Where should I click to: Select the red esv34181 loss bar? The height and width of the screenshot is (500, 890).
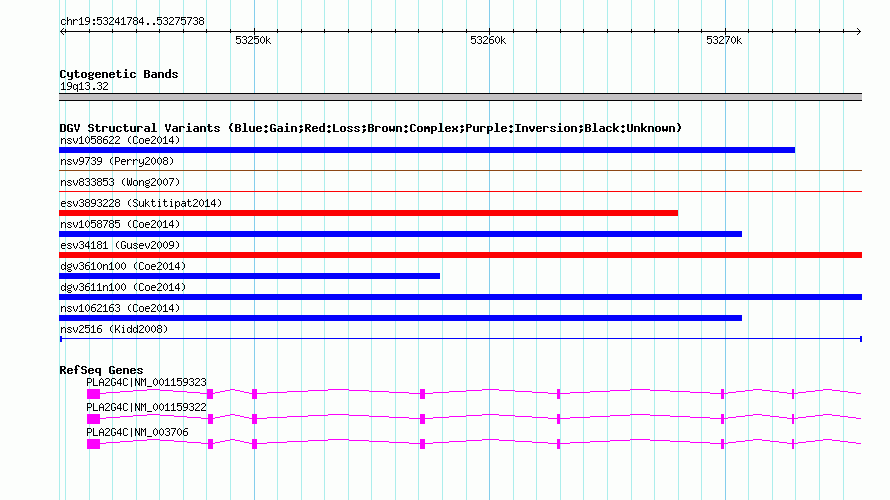(x=460, y=255)
